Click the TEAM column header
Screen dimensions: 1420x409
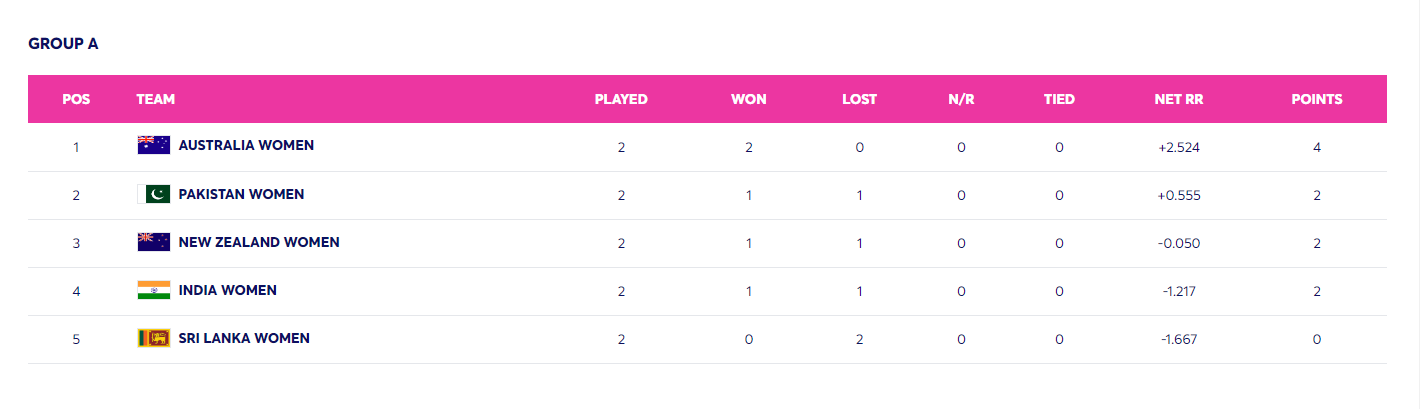coord(156,99)
